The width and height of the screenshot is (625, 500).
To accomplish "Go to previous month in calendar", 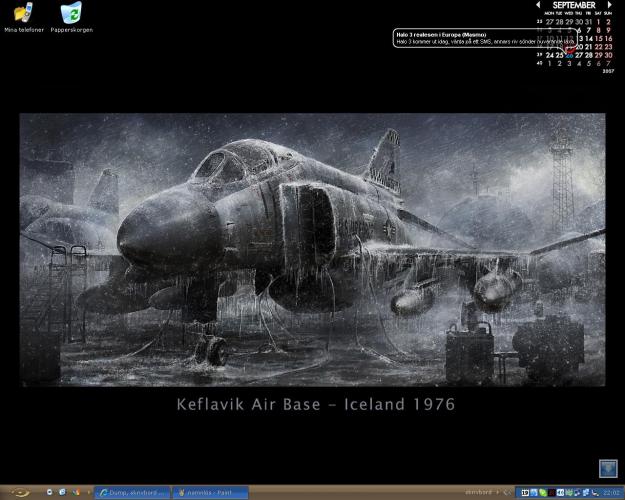I will coord(539,5).
